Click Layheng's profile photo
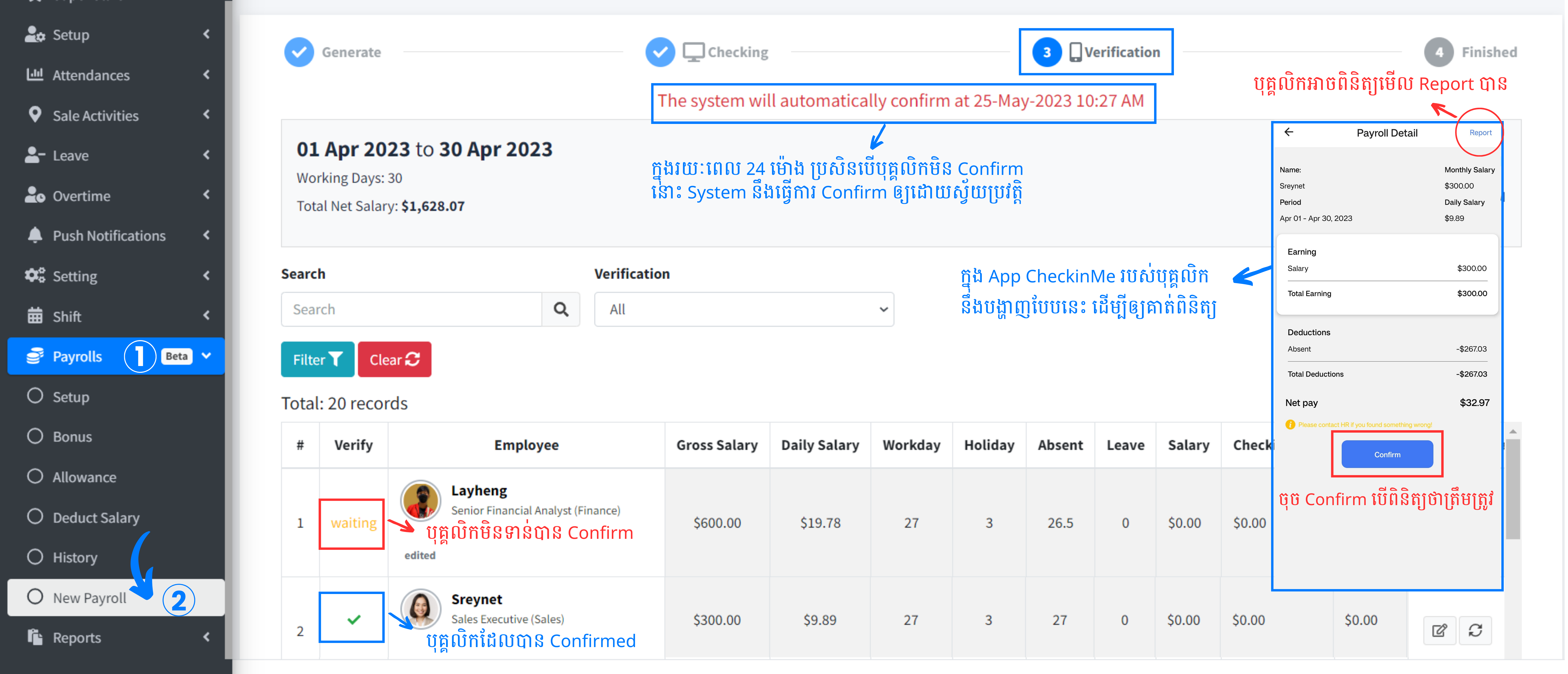Screen dimensions: 1568x674 pos(420,500)
